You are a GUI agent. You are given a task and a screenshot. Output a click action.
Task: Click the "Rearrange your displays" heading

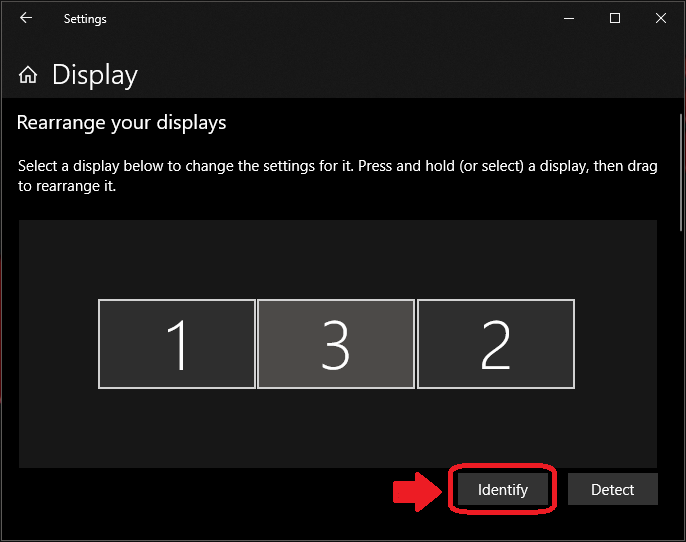[x=122, y=123]
